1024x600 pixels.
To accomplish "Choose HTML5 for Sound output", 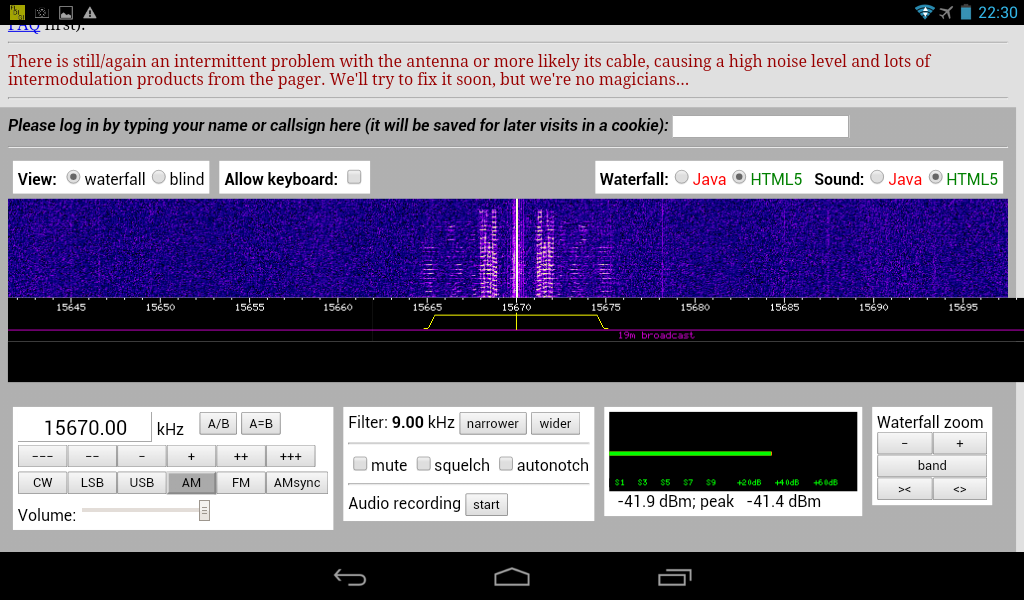I will point(935,178).
